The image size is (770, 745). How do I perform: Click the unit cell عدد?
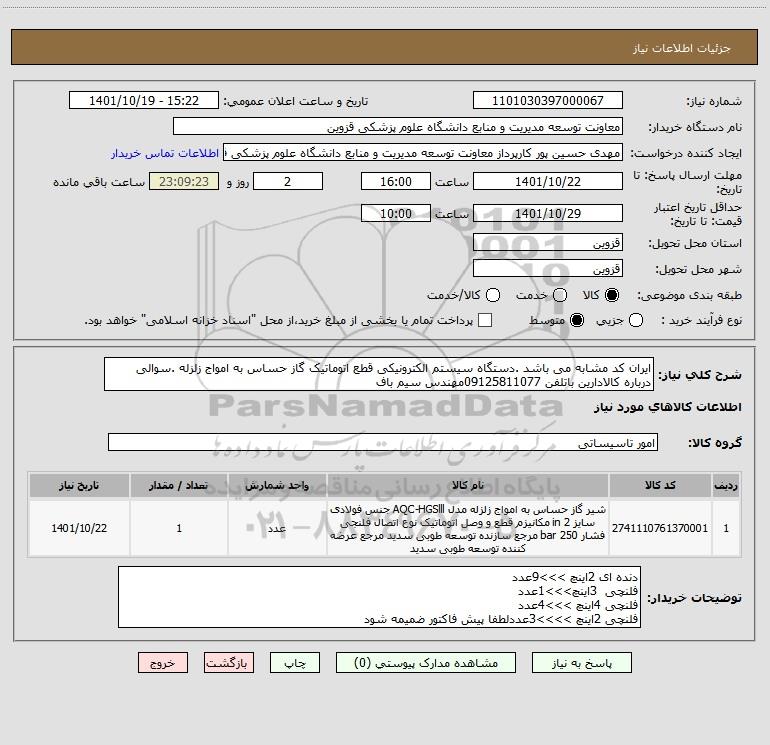coord(277,528)
